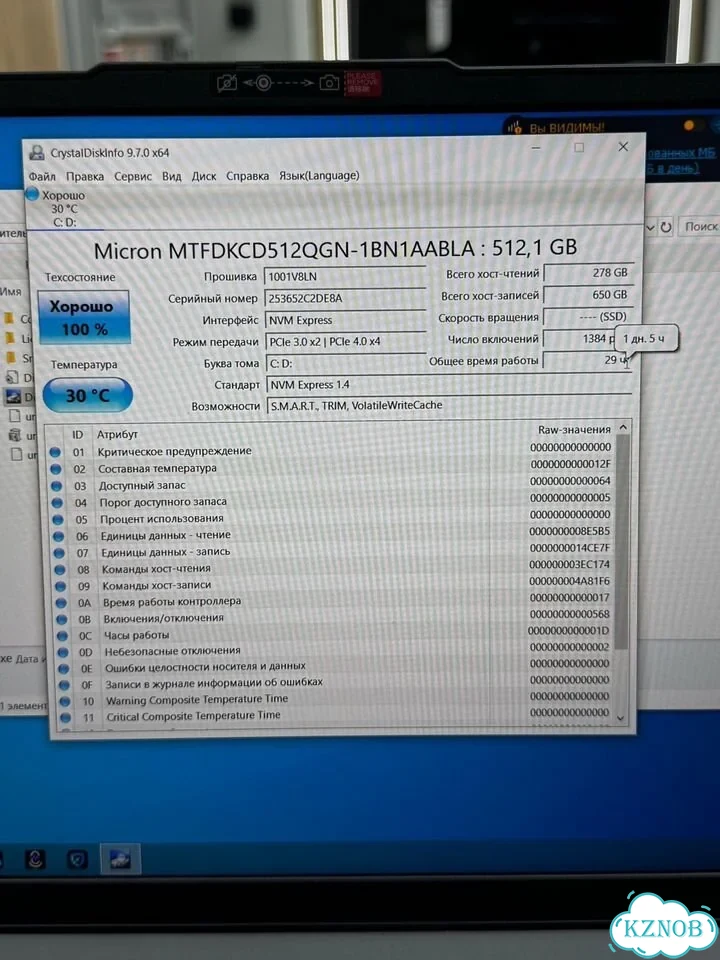Open address dropdown arrow in Explorer window
The height and width of the screenshot is (960, 720).
pyautogui.click(x=650, y=227)
